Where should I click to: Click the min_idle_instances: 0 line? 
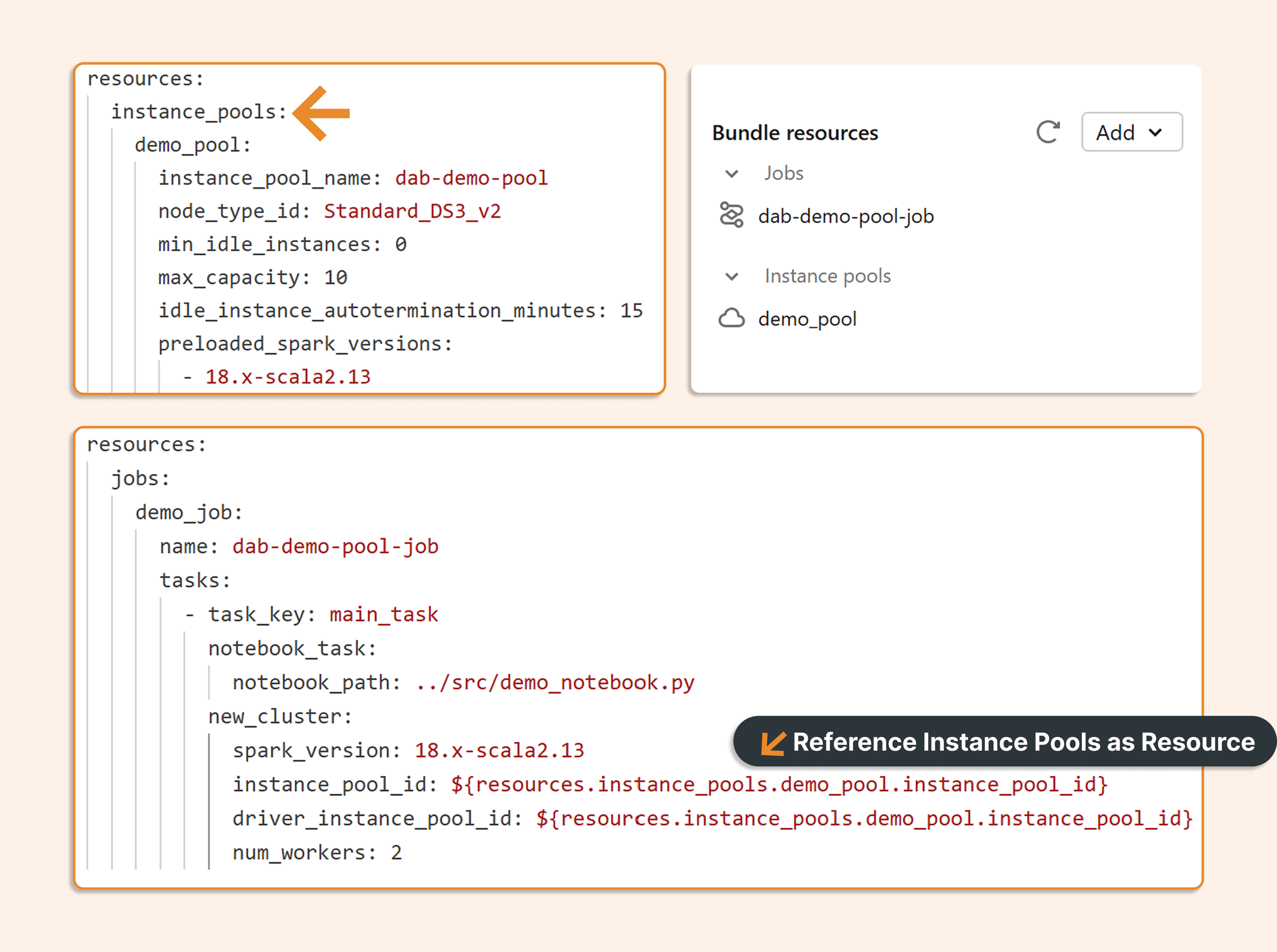pyautogui.click(x=282, y=244)
